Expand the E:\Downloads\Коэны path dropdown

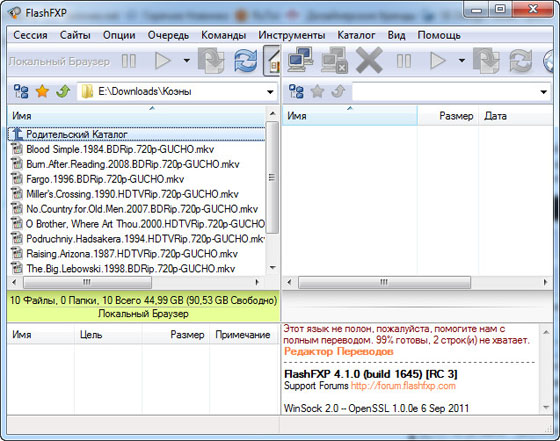click(x=270, y=92)
